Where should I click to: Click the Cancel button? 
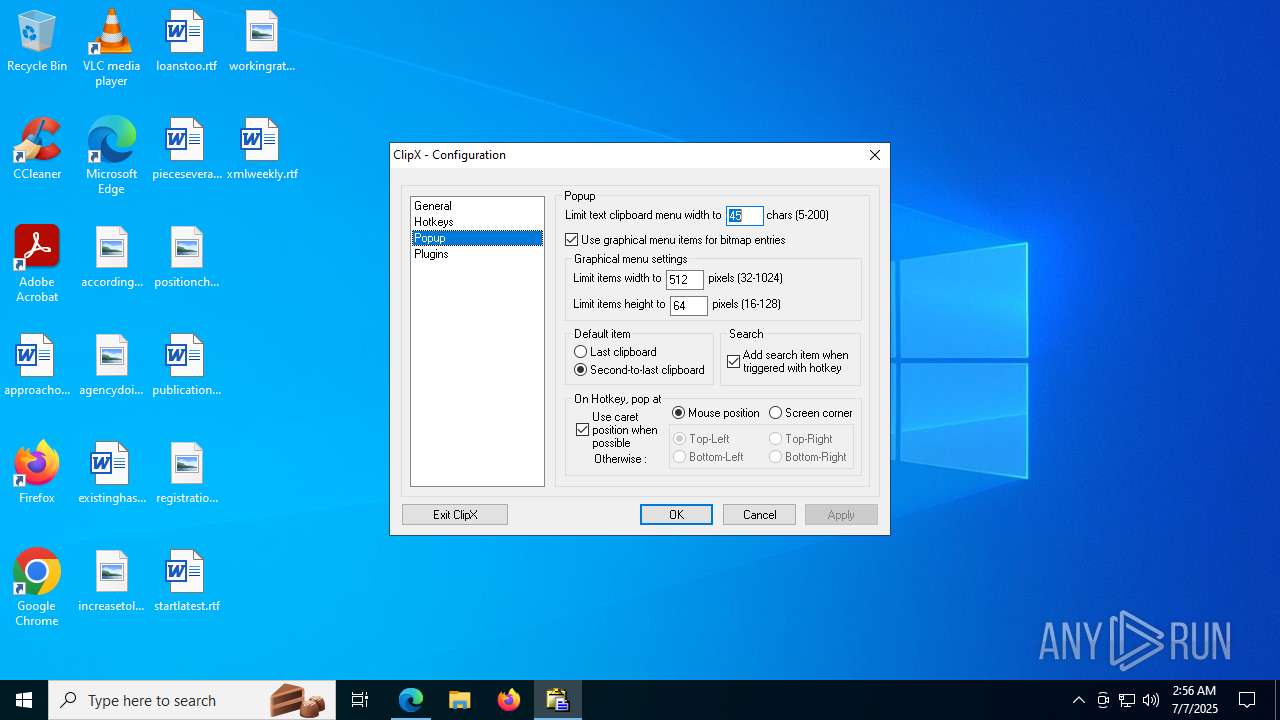point(759,515)
